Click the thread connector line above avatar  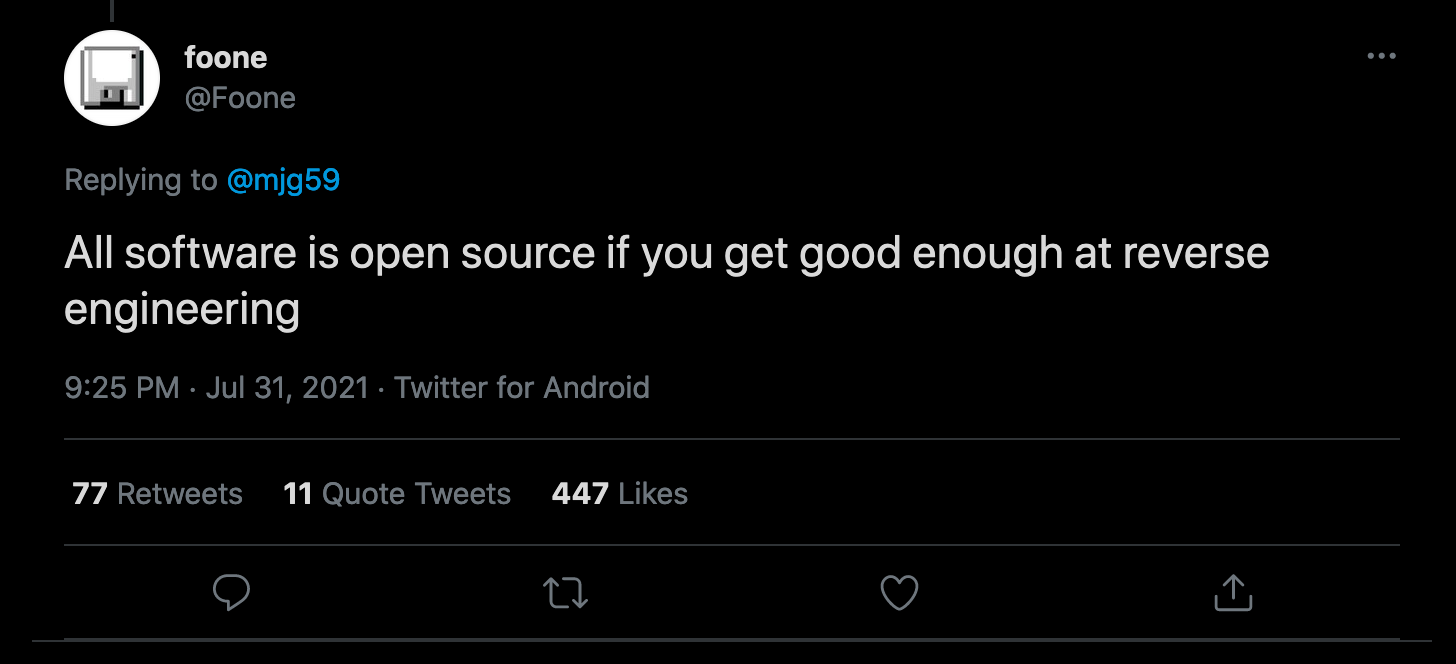coord(112,10)
